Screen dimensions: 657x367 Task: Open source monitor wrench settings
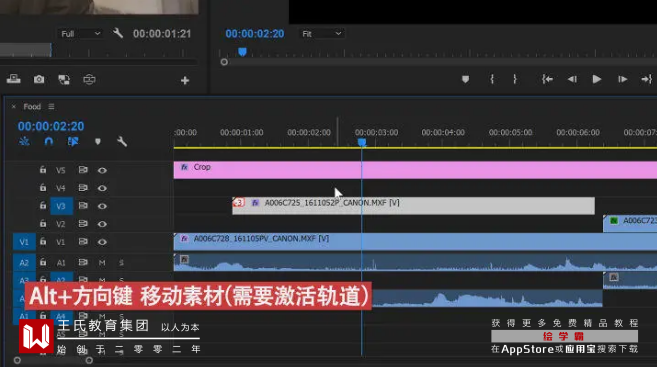tap(118, 33)
